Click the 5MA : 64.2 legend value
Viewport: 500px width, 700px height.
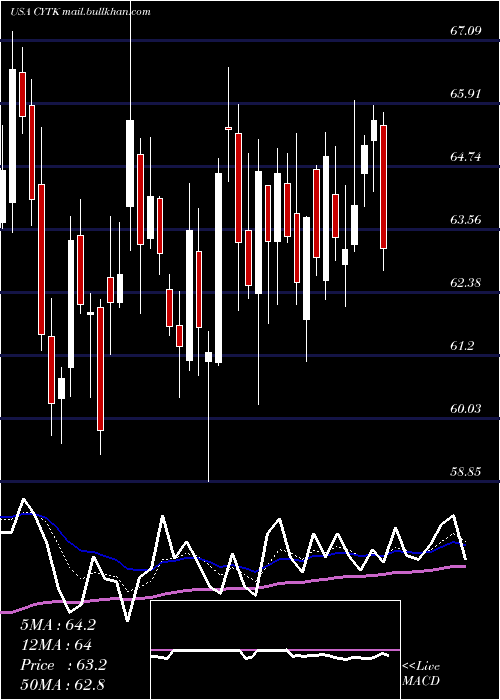pyautogui.click(x=58, y=625)
